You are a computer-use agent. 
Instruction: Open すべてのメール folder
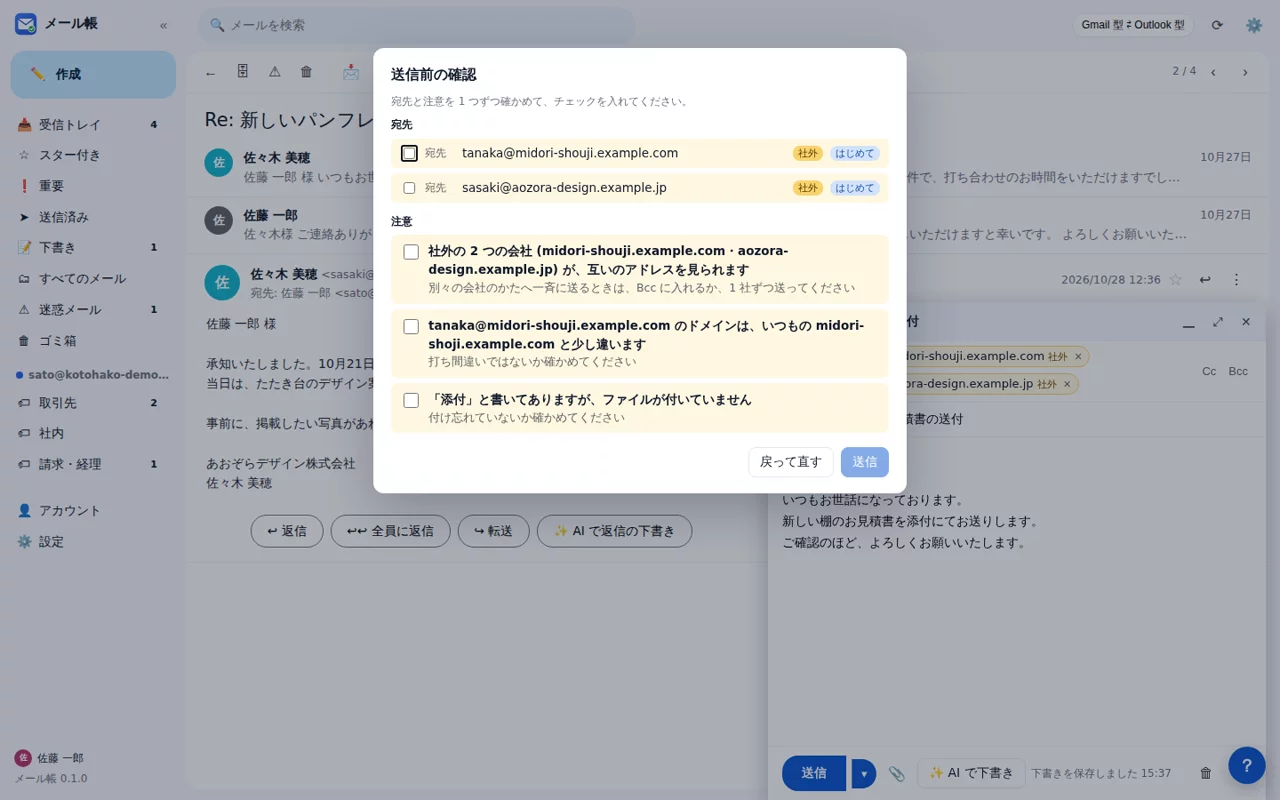93,279
